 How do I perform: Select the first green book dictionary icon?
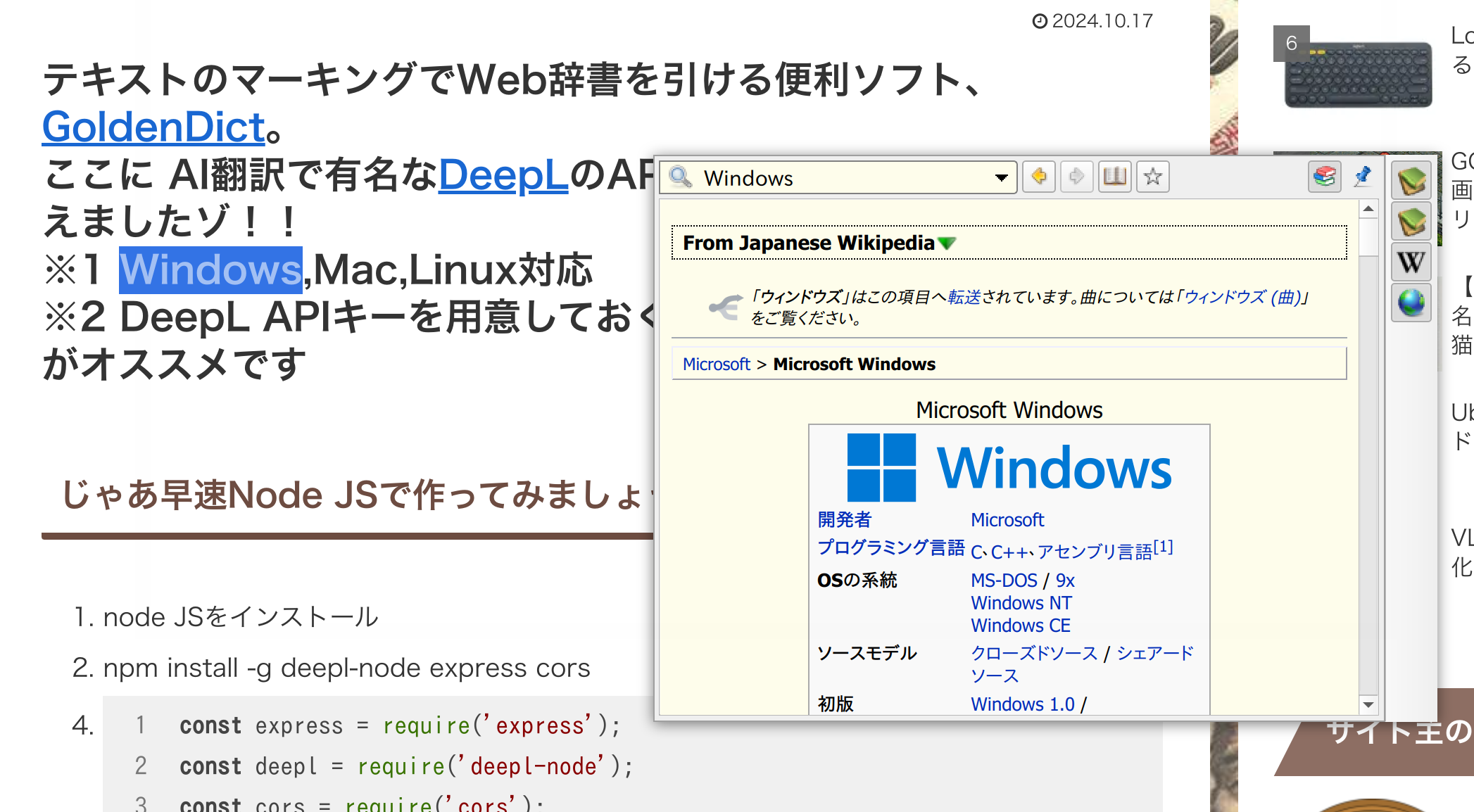1411,182
